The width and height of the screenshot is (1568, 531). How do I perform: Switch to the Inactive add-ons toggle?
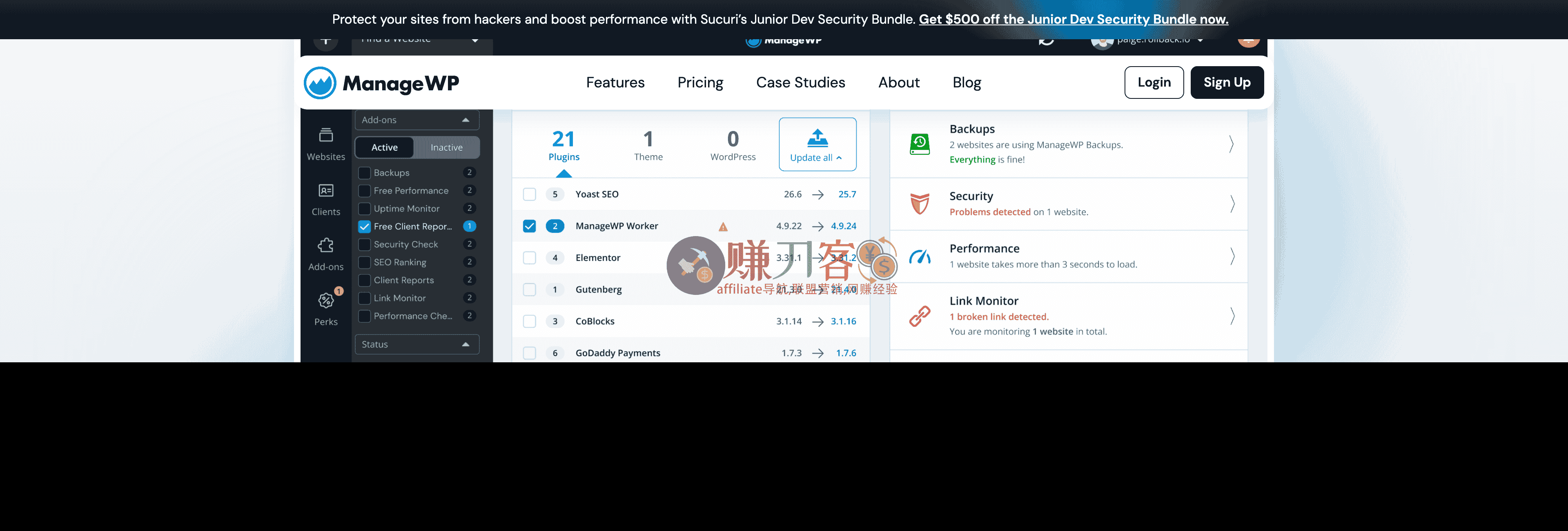(446, 147)
